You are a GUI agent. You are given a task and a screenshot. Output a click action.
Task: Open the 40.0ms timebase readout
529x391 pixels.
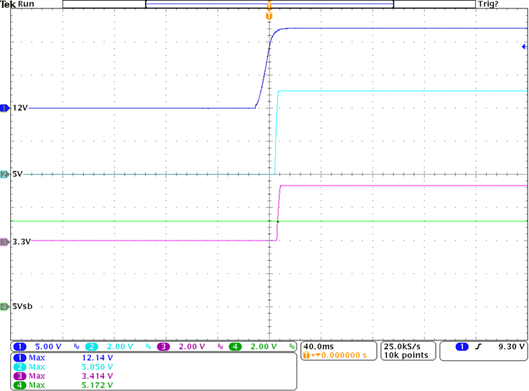pyautogui.click(x=318, y=346)
